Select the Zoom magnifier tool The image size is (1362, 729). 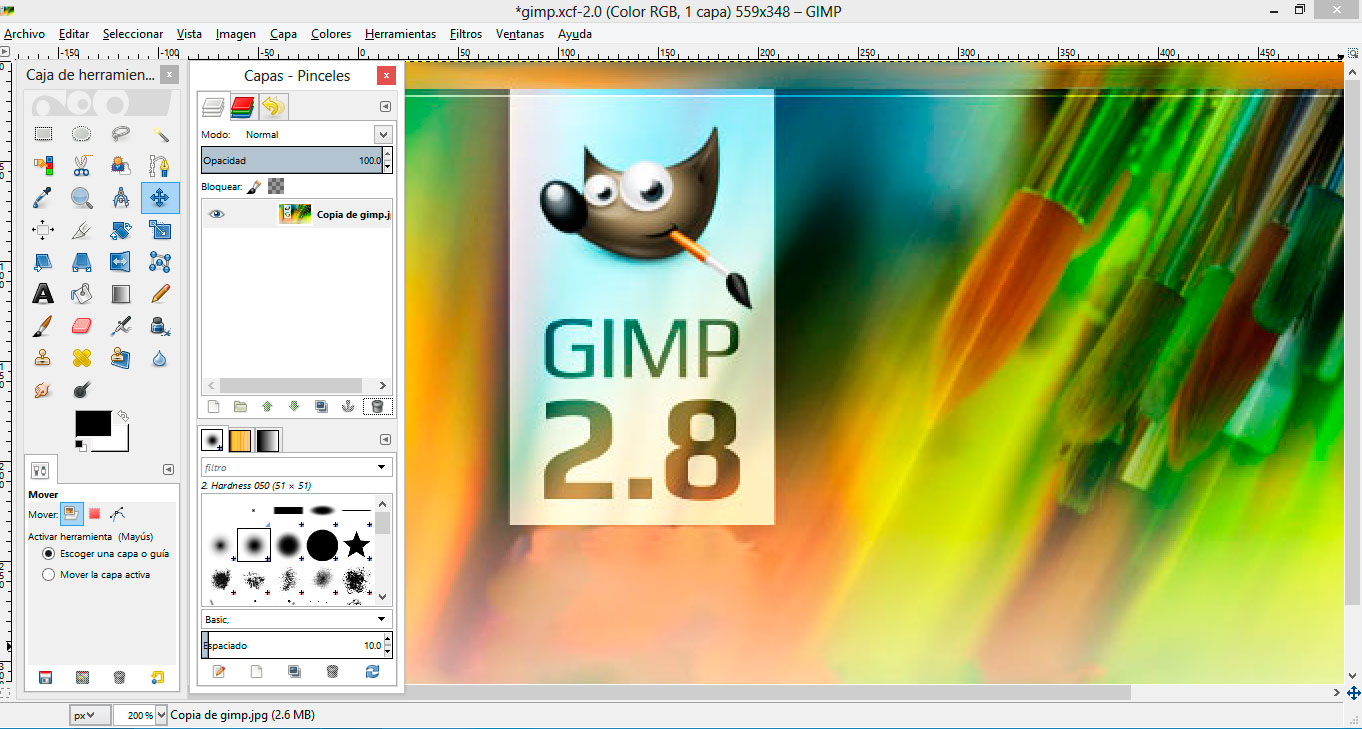pos(82,198)
